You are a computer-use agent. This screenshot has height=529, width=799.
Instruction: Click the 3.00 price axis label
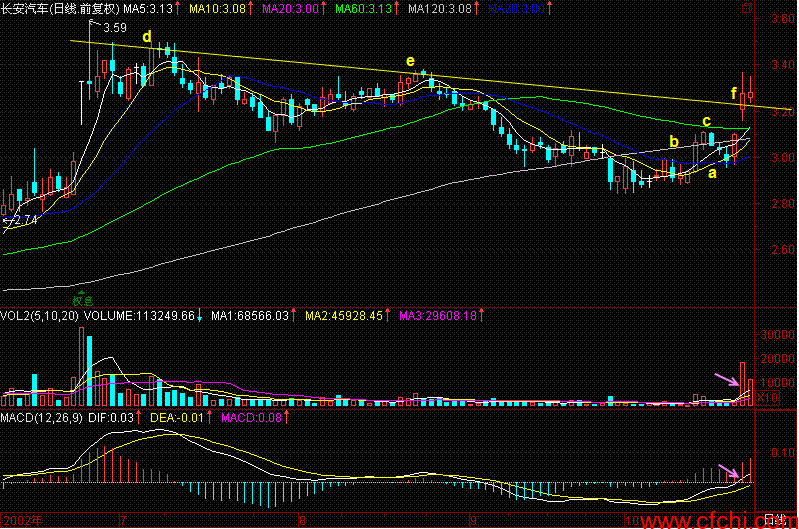[783, 157]
